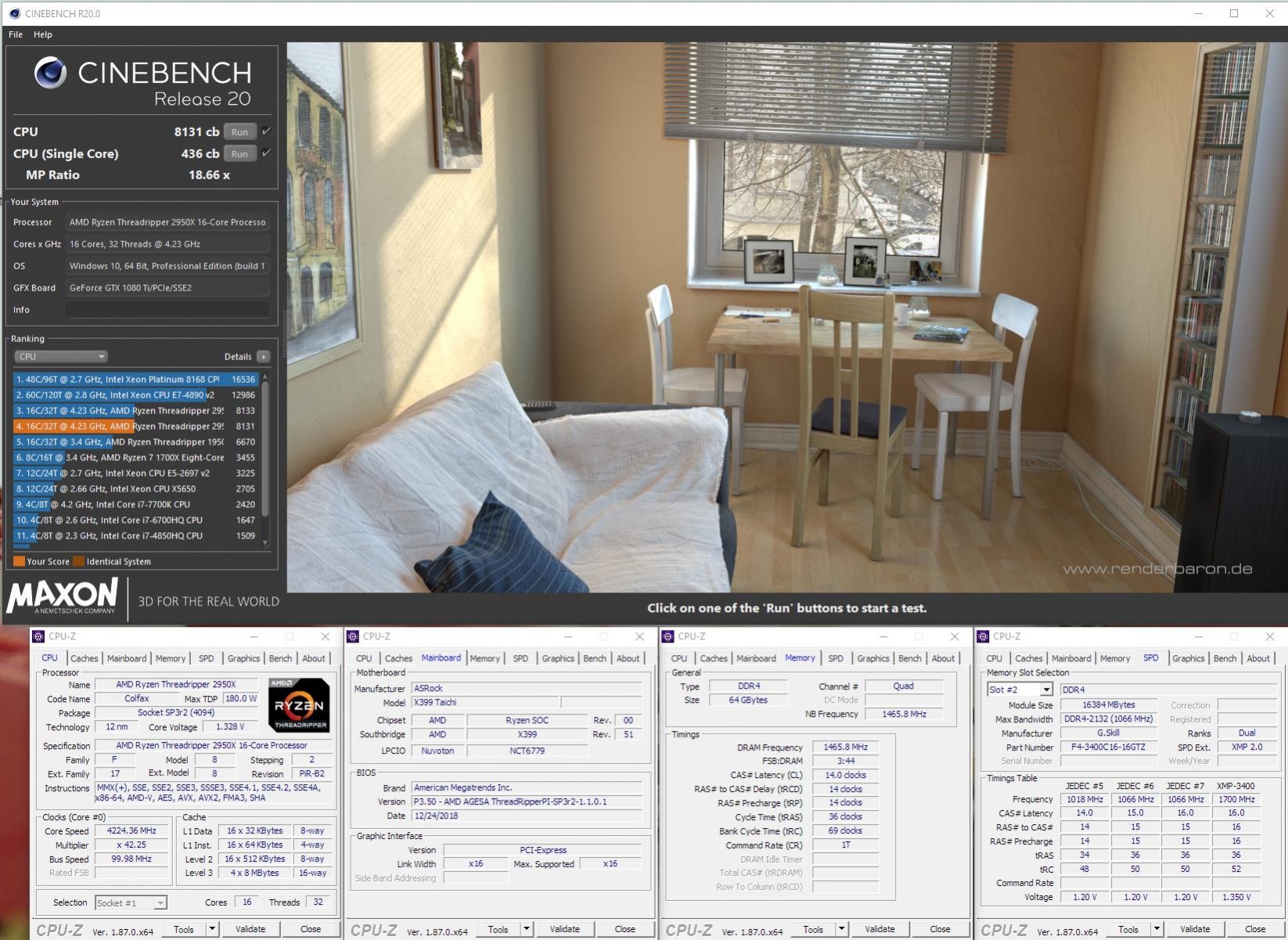Expand the Tools arrow in the Mainboard tab window
Viewport: 1288px width, 940px height.
coord(526,929)
